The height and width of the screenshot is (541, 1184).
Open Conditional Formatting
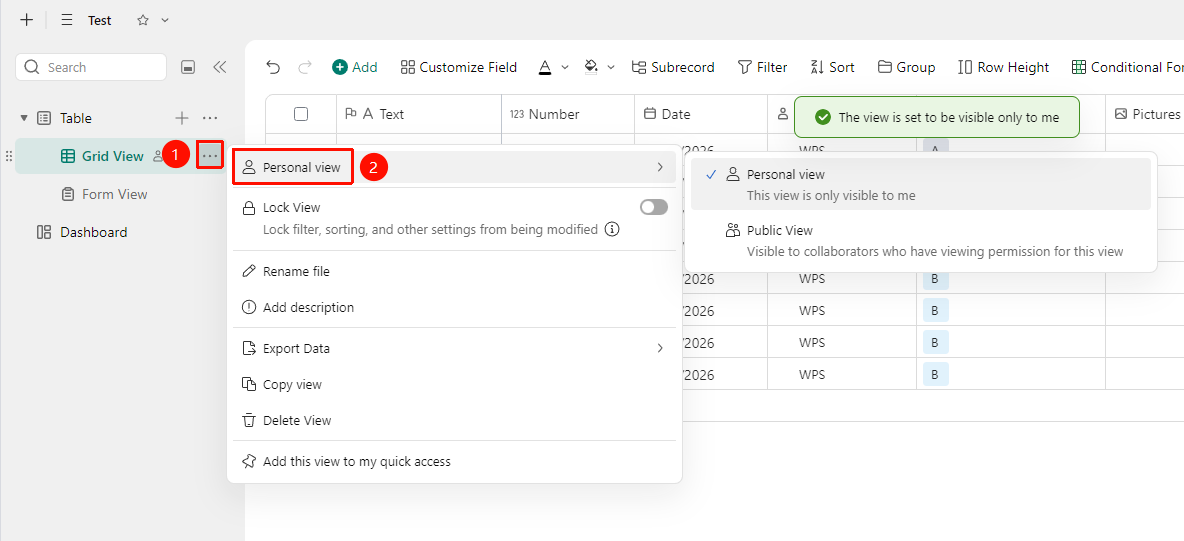pos(1127,67)
